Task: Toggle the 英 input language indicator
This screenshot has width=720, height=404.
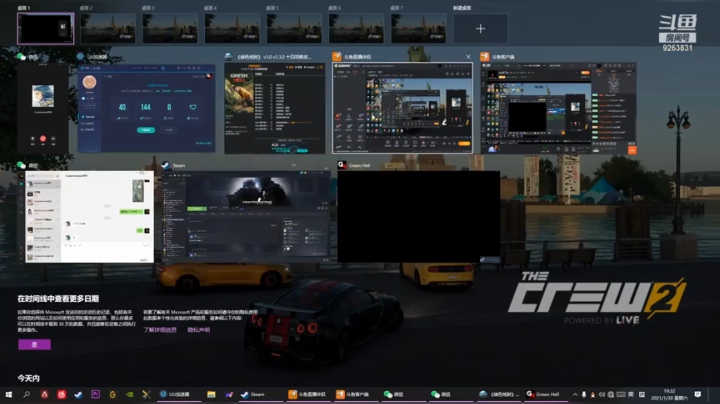Action: point(631,394)
